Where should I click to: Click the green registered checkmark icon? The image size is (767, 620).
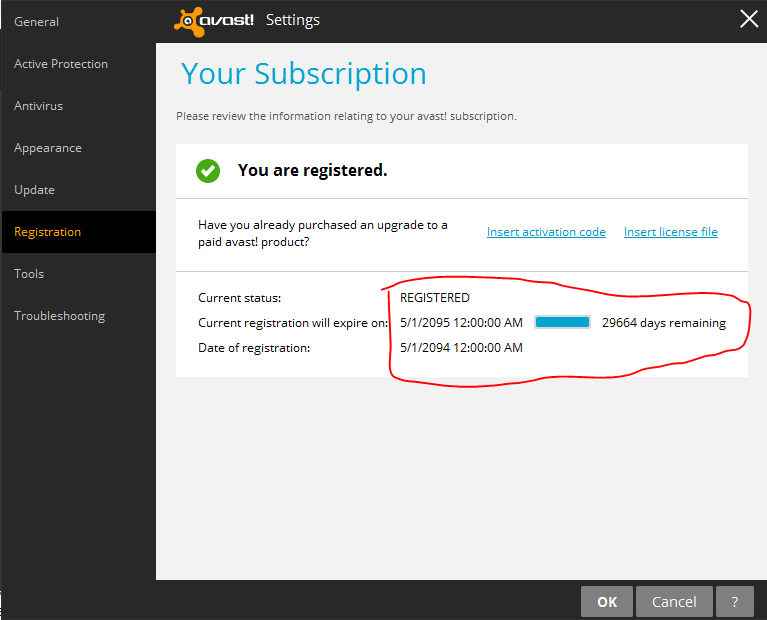point(208,171)
